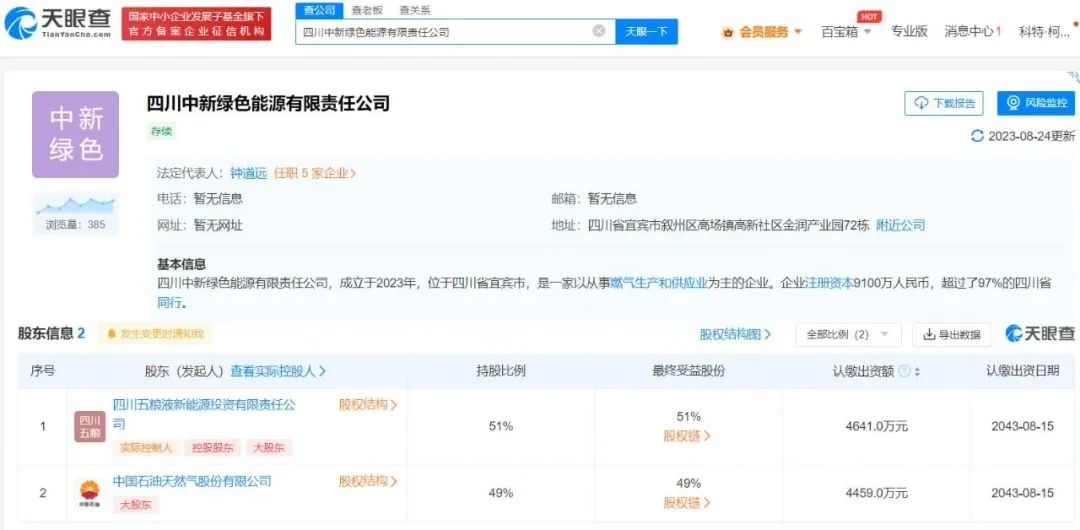This screenshot has width=1080, height=530.
Task: Click the 四川五粮 shareholder logo
Action: pyautogui.click(x=90, y=427)
